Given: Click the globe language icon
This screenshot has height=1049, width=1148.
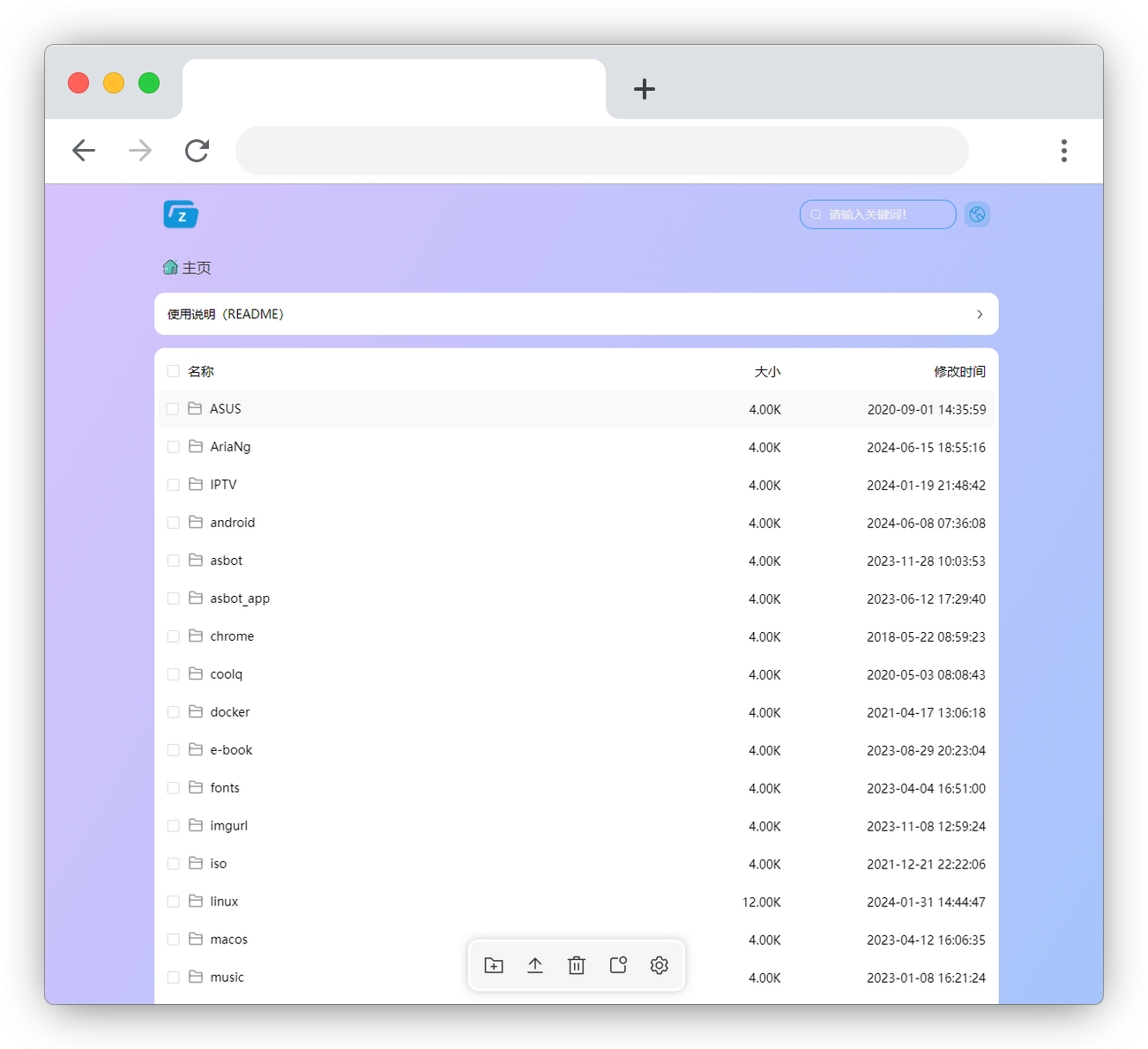Looking at the screenshot, I should pyautogui.click(x=977, y=214).
